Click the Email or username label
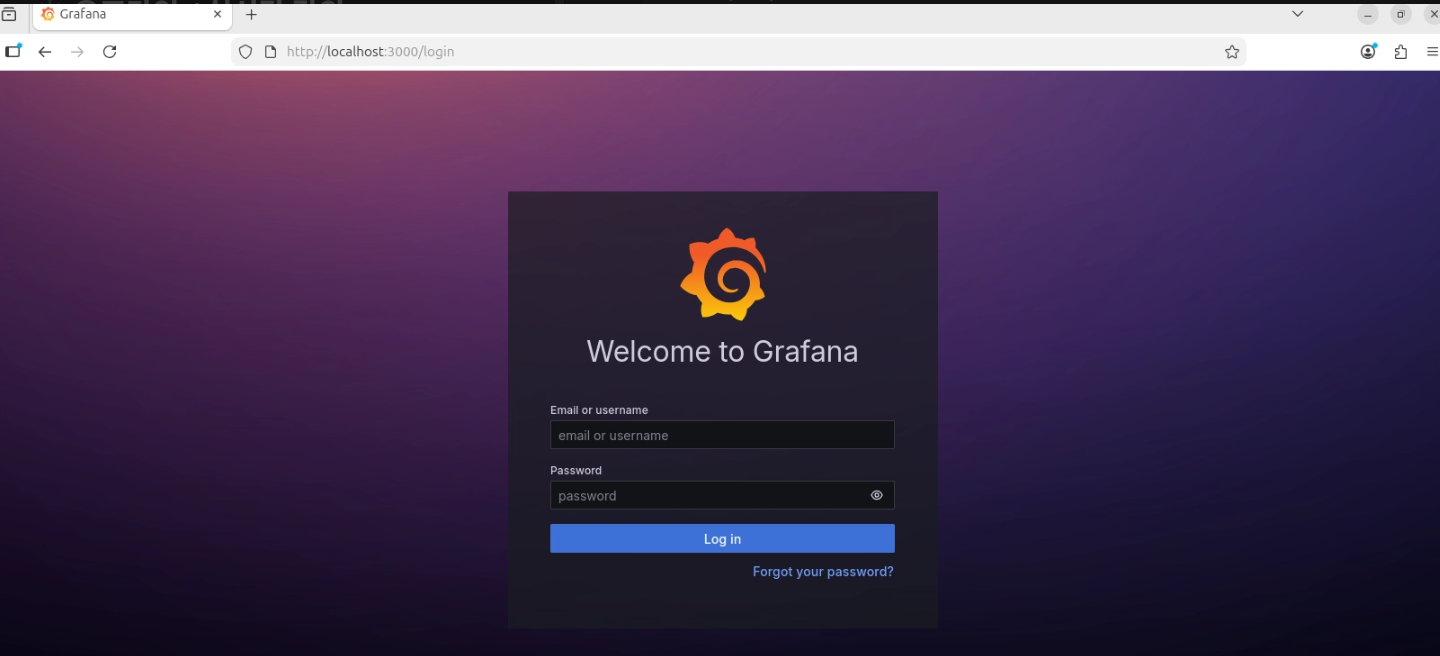This screenshot has height=656, width=1440. tap(599, 410)
